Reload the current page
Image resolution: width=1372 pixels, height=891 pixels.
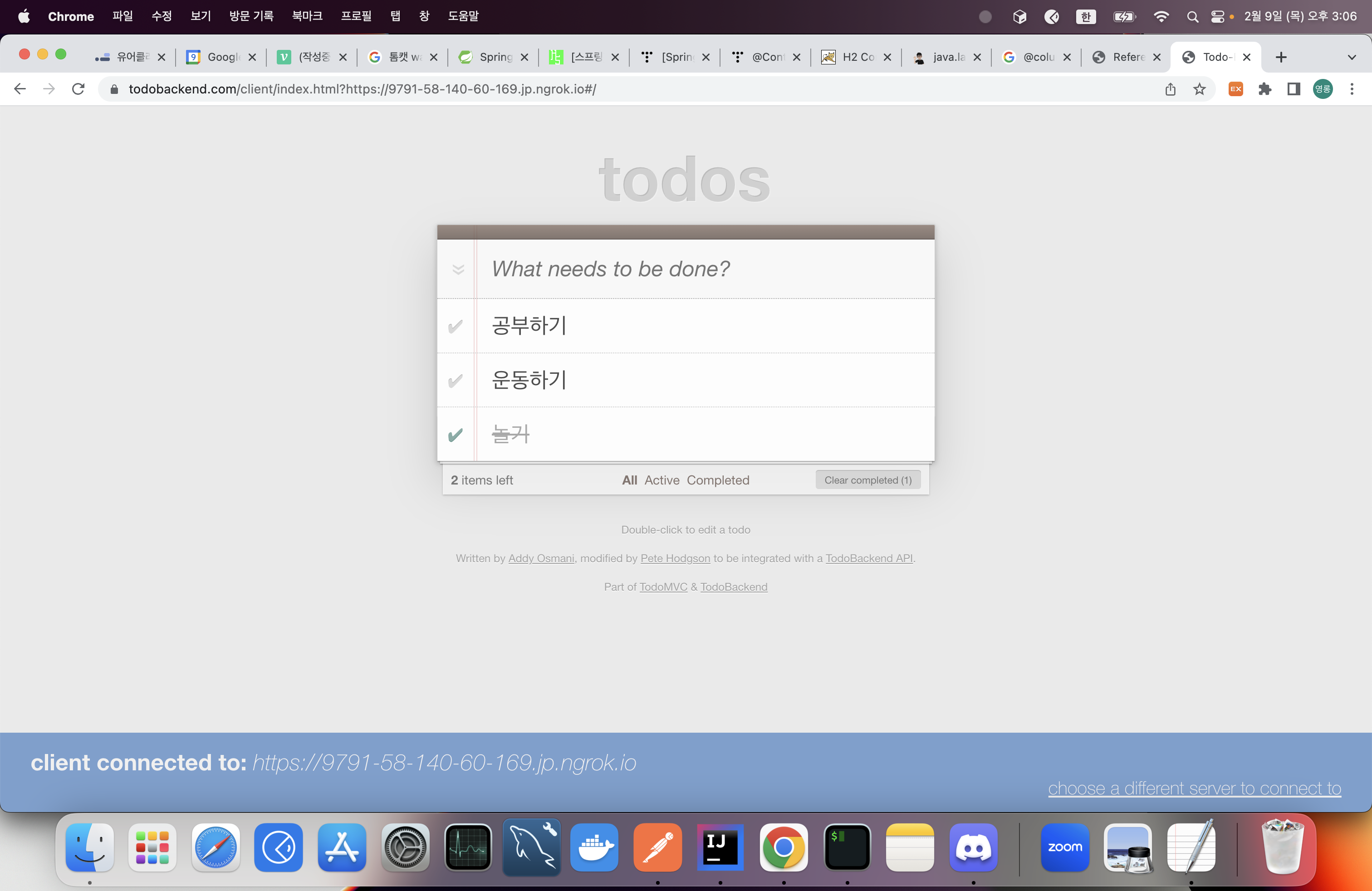[x=78, y=89]
